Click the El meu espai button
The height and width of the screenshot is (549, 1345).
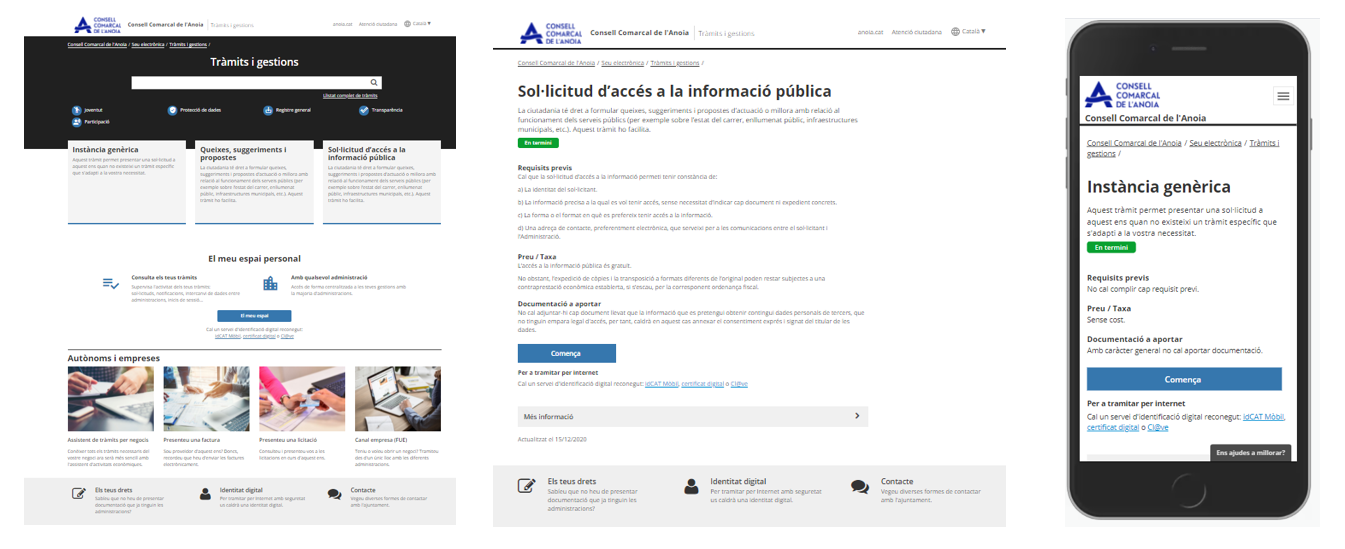pos(254,315)
